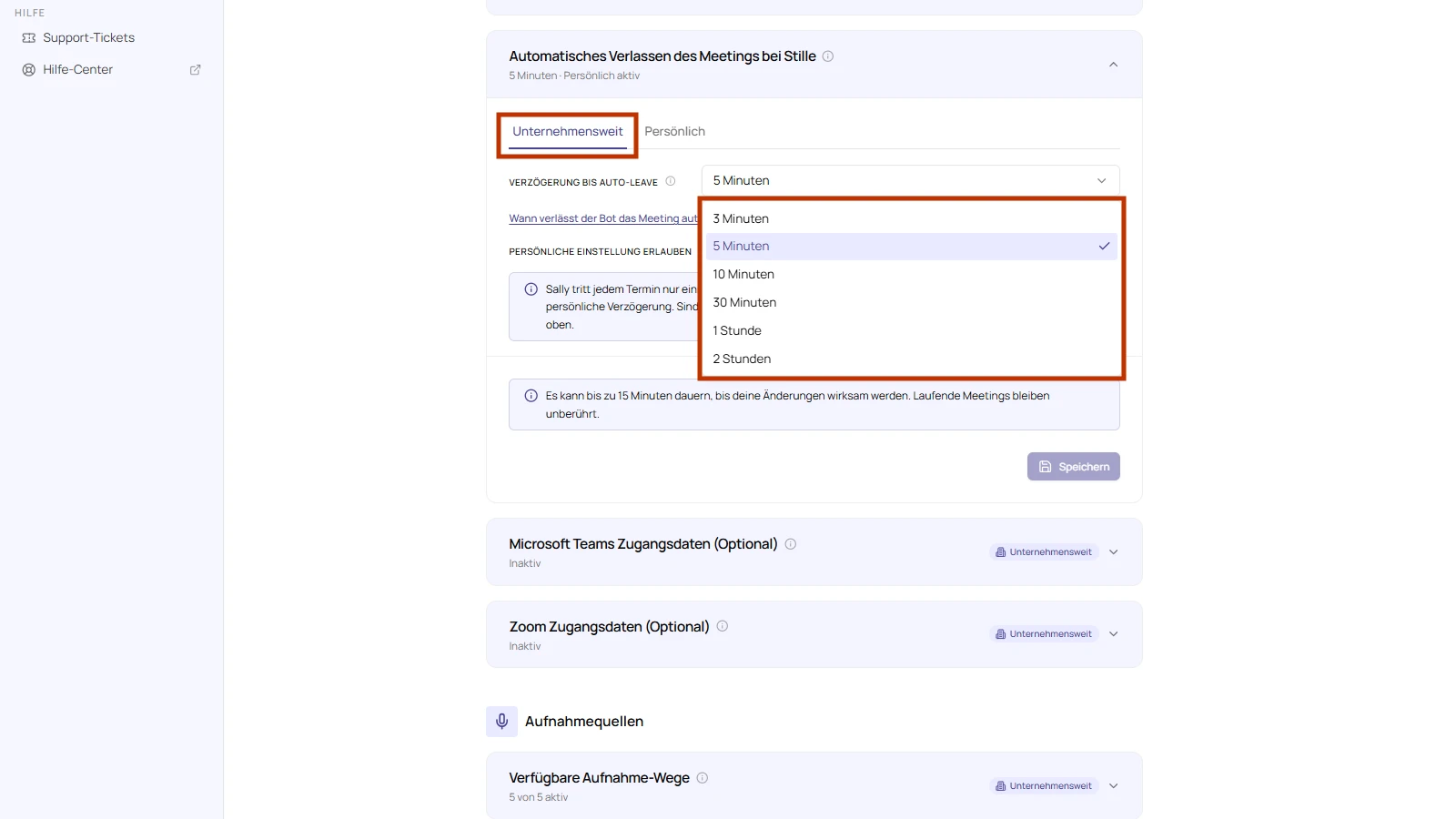Select 3 Minuten from the list
Image resolution: width=1456 pixels, height=819 pixels.
911,218
